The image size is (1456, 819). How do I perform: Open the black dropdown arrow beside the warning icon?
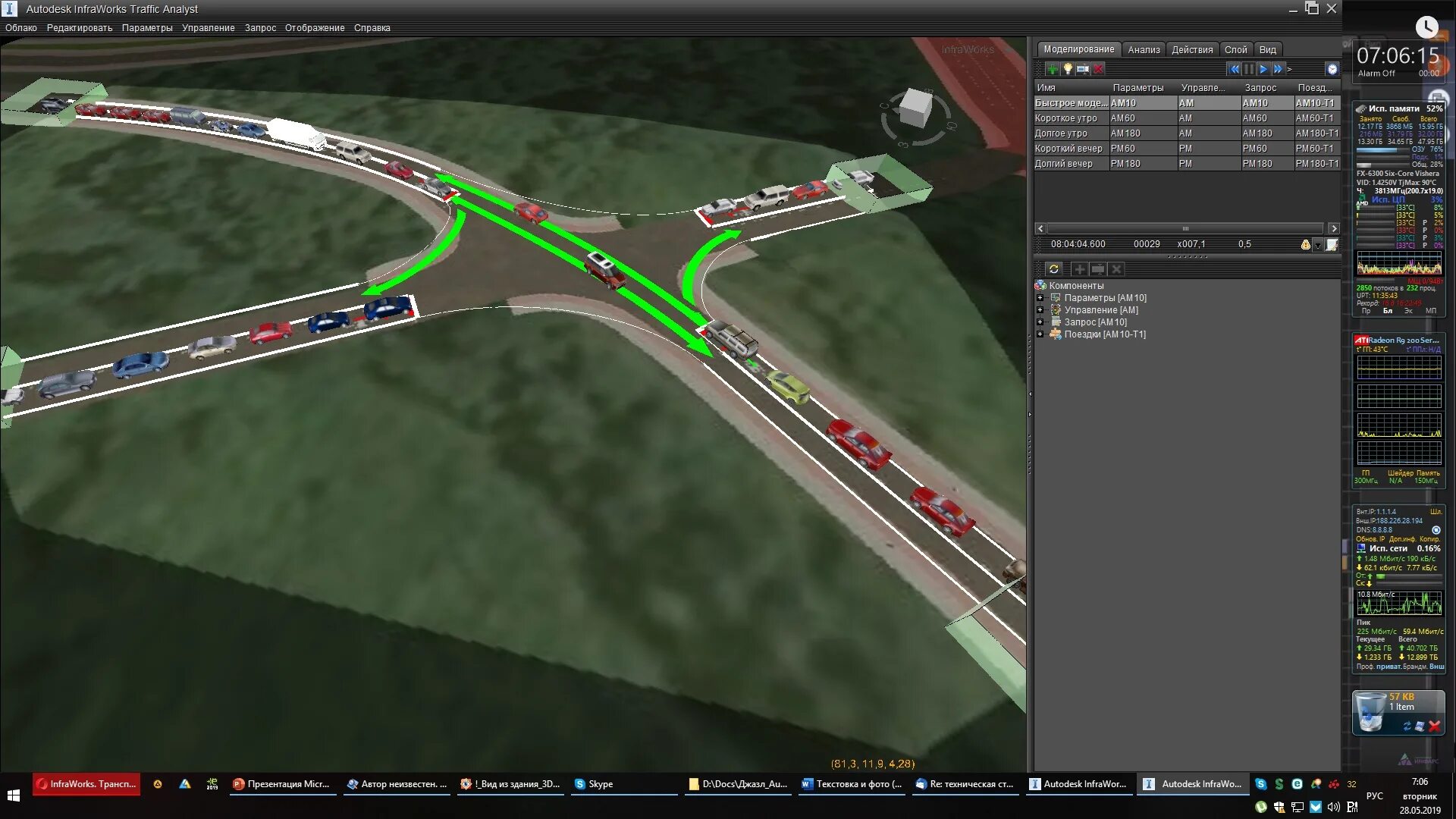point(1318,245)
